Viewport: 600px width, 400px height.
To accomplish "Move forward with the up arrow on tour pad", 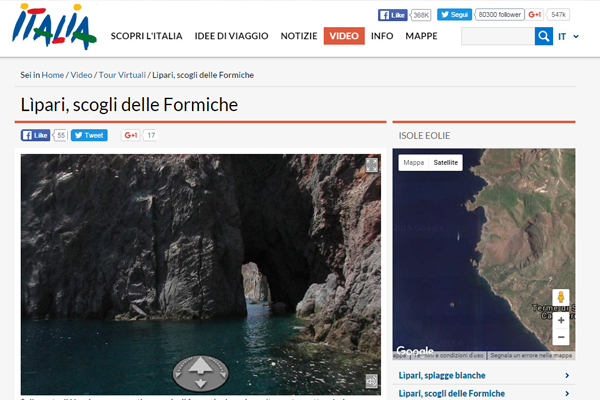I will coord(201,366).
